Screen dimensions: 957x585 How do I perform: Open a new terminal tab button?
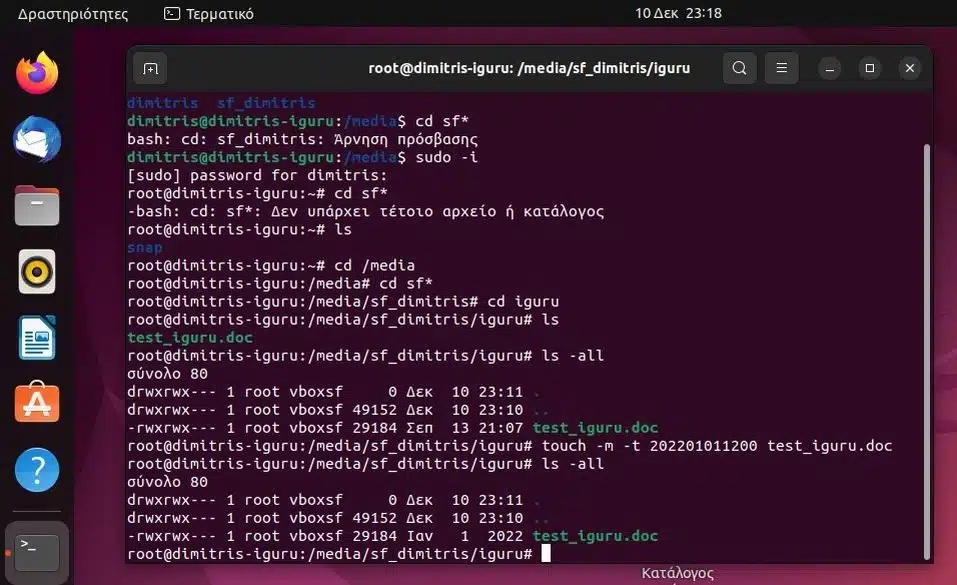(x=150, y=68)
